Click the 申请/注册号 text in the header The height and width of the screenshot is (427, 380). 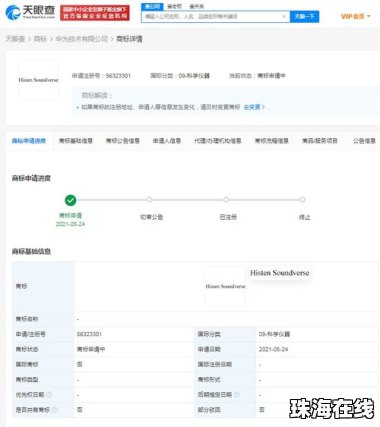tap(101, 76)
